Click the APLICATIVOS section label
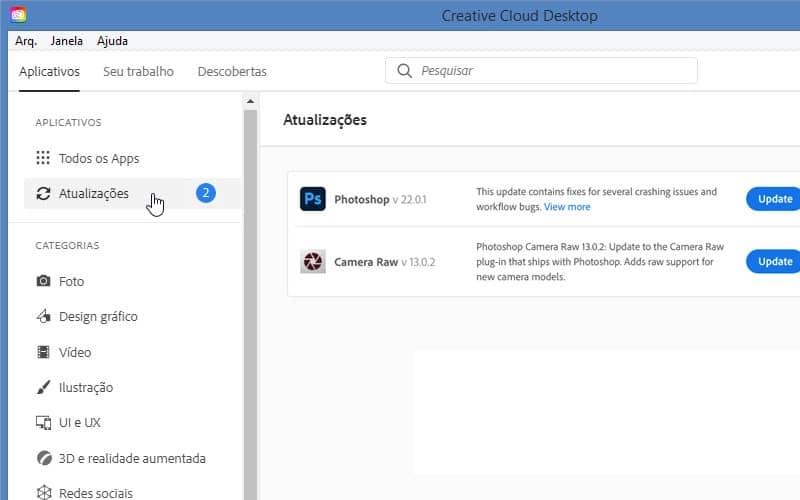This screenshot has height=500, width=800. tap(68, 122)
